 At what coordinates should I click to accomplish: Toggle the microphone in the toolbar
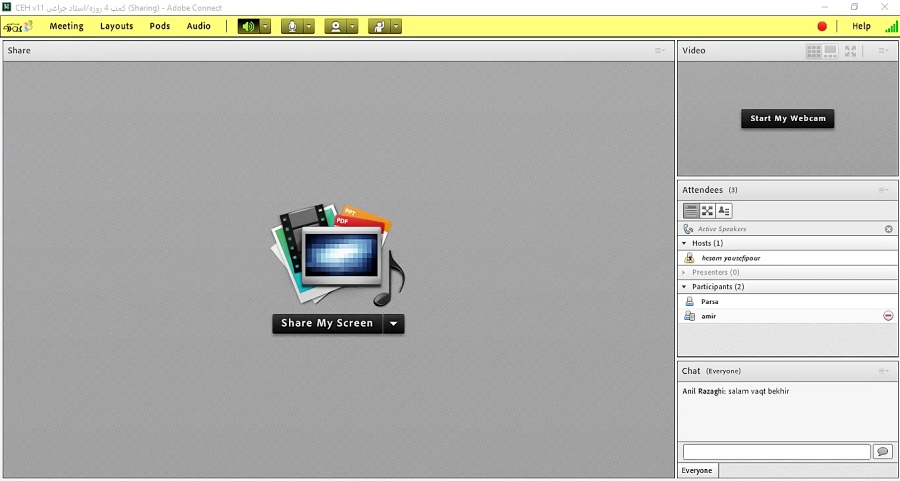tap(292, 26)
